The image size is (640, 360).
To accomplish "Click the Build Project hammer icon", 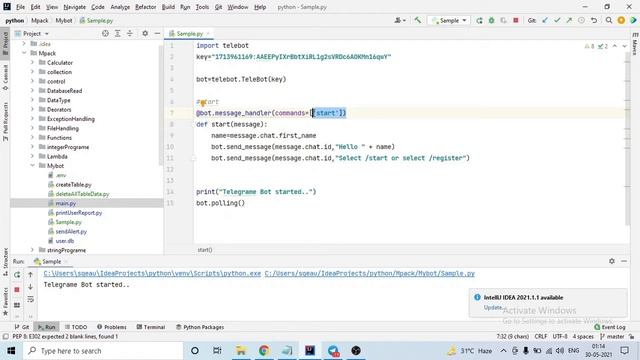I will (x=417, y=20).
